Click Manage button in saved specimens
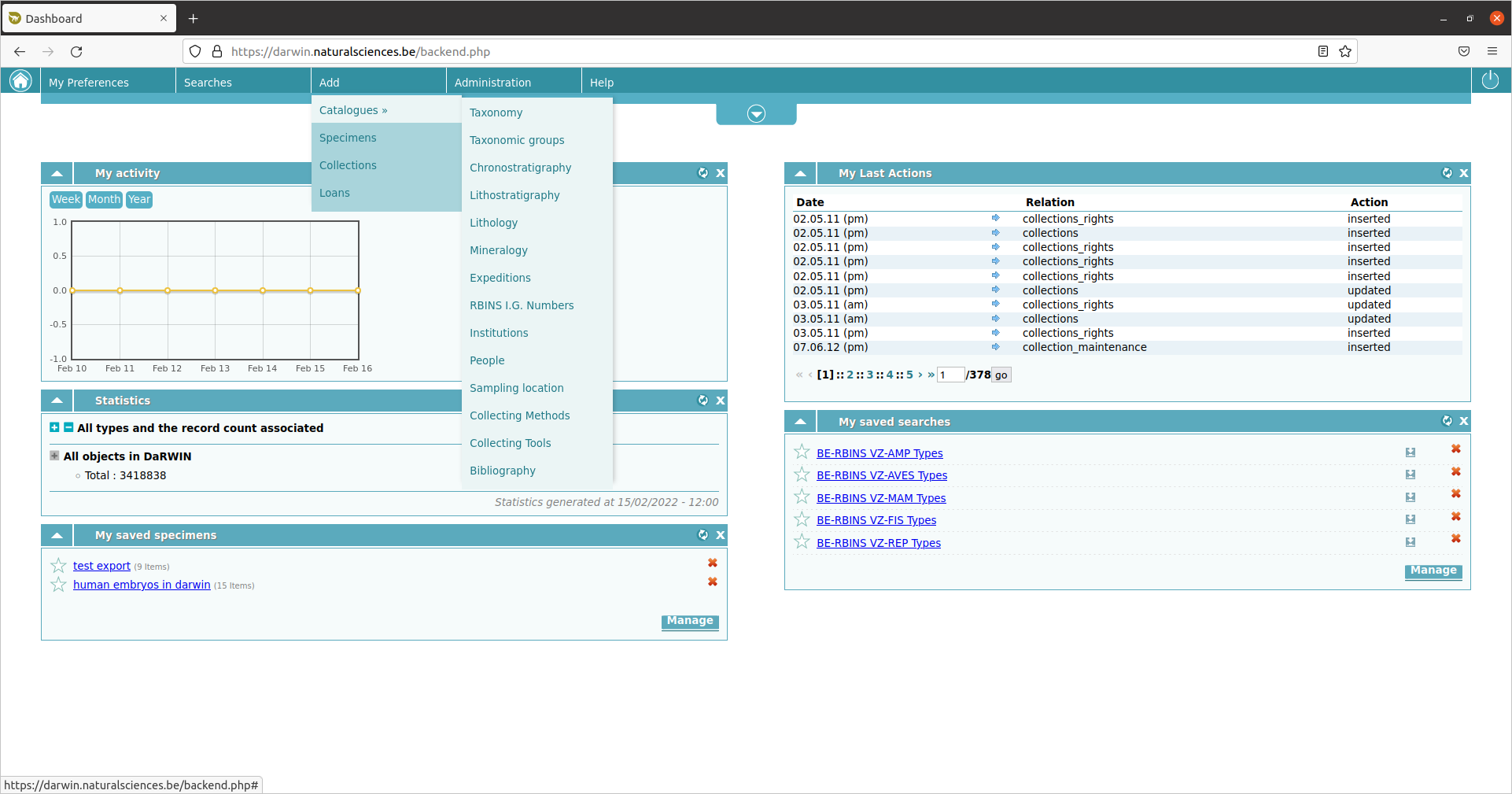The image size is (1512, 794). (x=689, y=622)
